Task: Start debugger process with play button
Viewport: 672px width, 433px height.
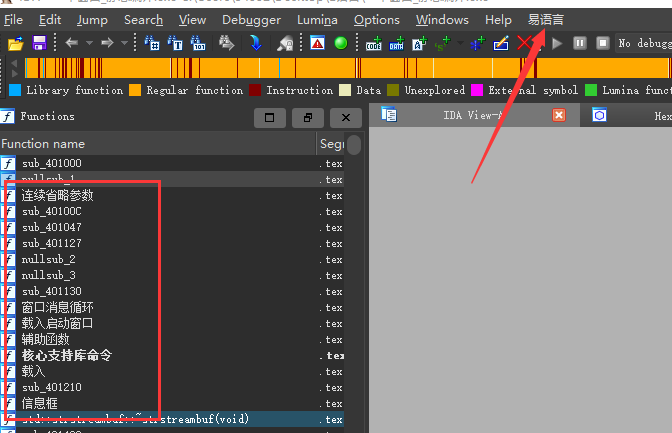Action: tap(557, 43)
